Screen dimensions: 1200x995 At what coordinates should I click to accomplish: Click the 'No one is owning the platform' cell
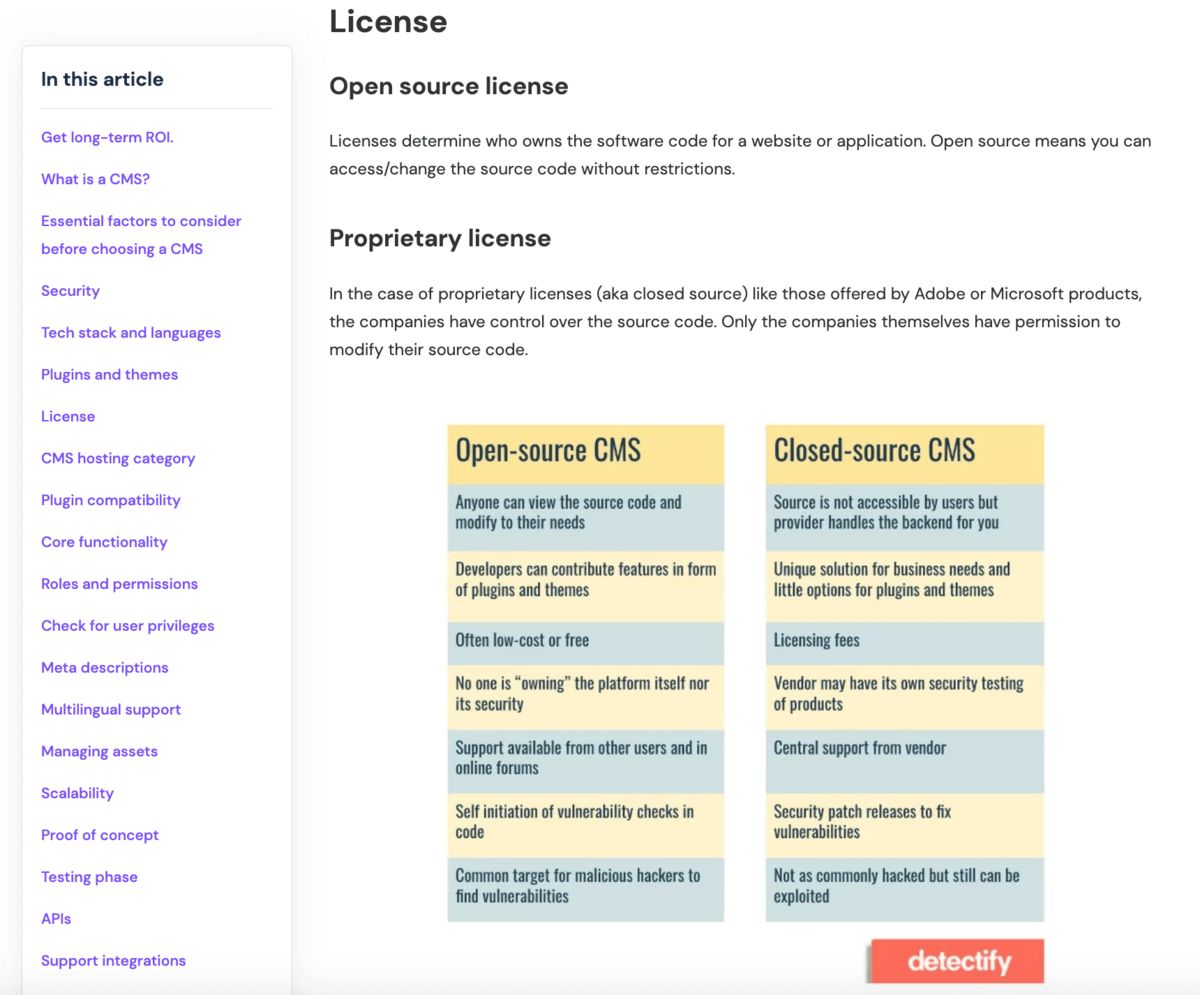click(x=586, y=696)
